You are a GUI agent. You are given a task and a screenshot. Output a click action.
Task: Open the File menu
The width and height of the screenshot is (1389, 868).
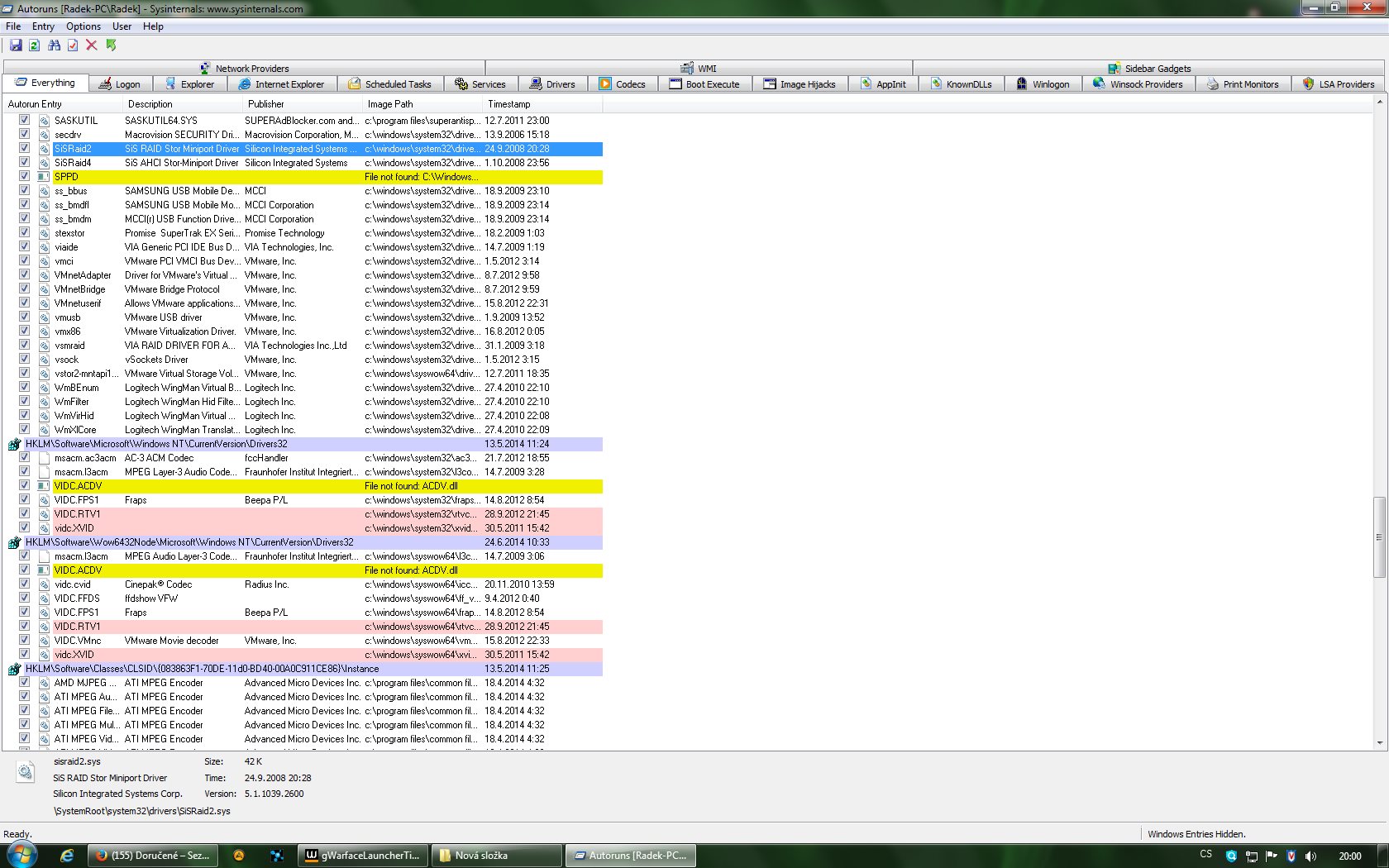(13, 26)
